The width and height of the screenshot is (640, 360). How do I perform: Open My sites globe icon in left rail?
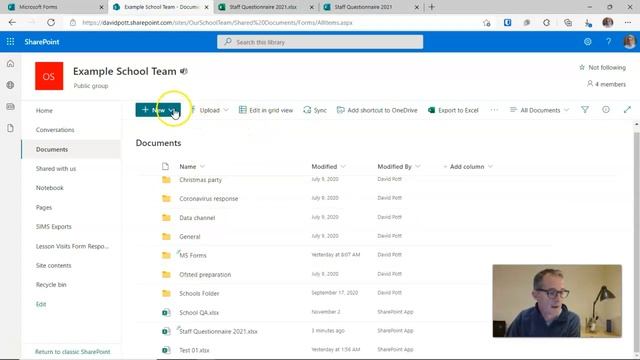pos(11,85)
